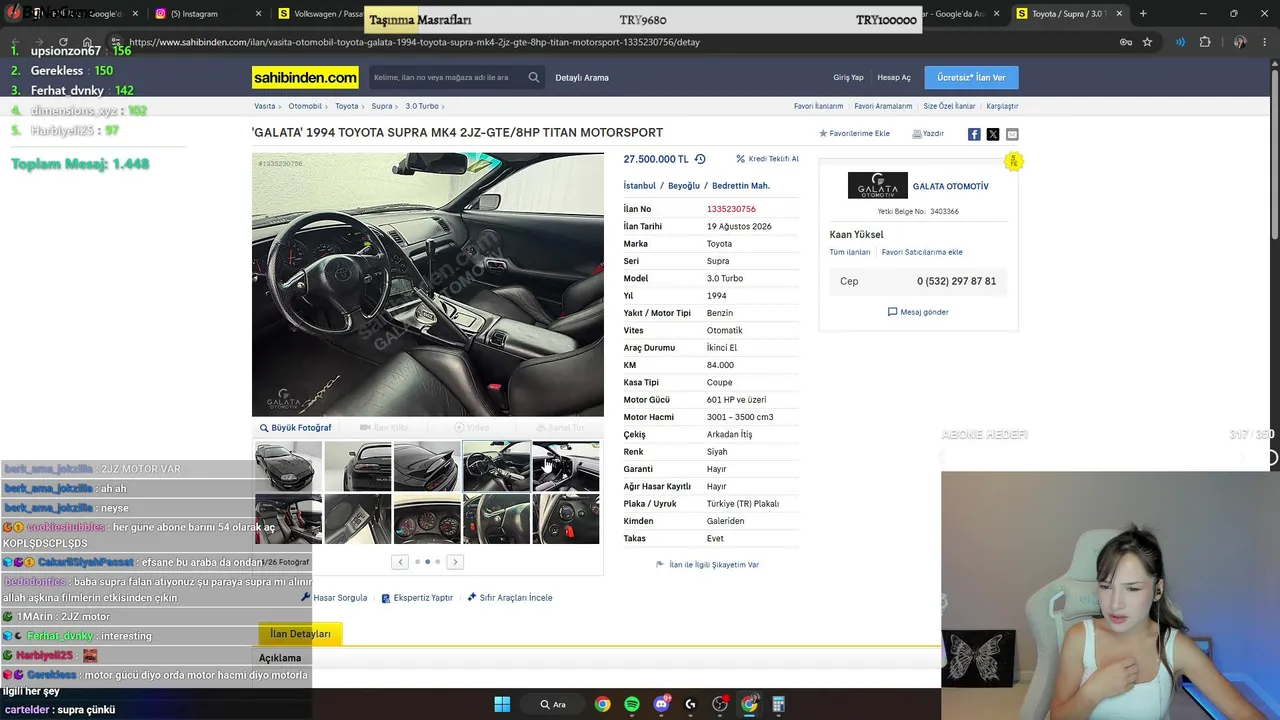Screen dimensions: 1280x720
Task: Go to Supra breadcrumb
Action: (382, 106)
